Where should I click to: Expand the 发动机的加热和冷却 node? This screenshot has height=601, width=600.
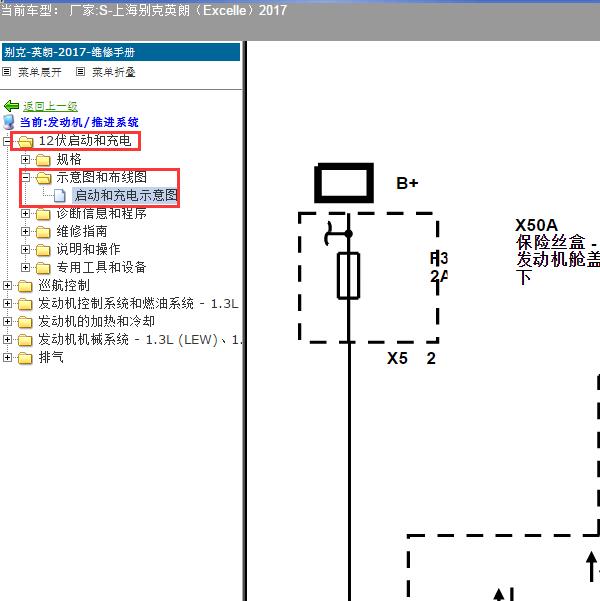point(7,322)
